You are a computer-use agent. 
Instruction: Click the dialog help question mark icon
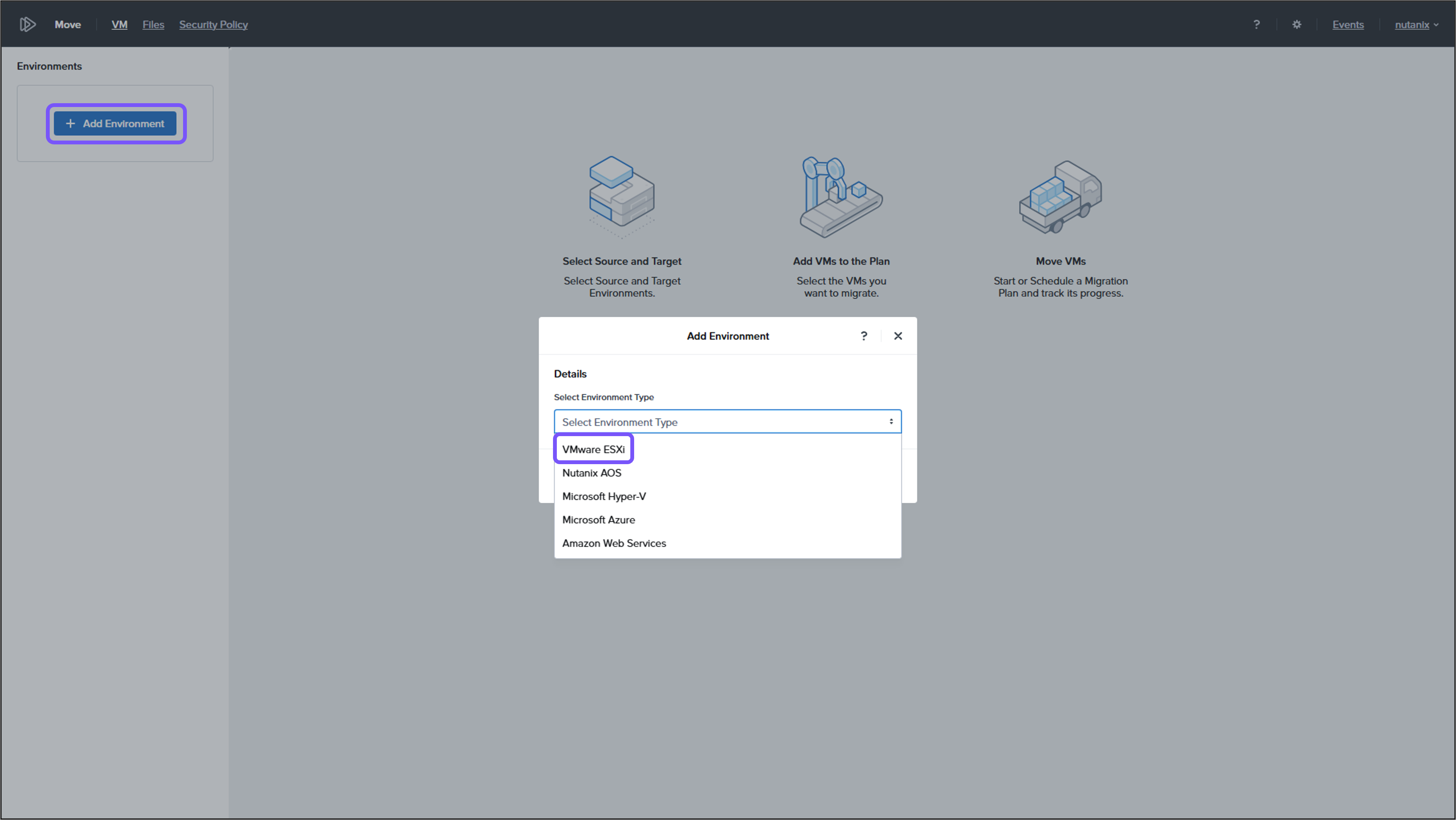[863, 335]
